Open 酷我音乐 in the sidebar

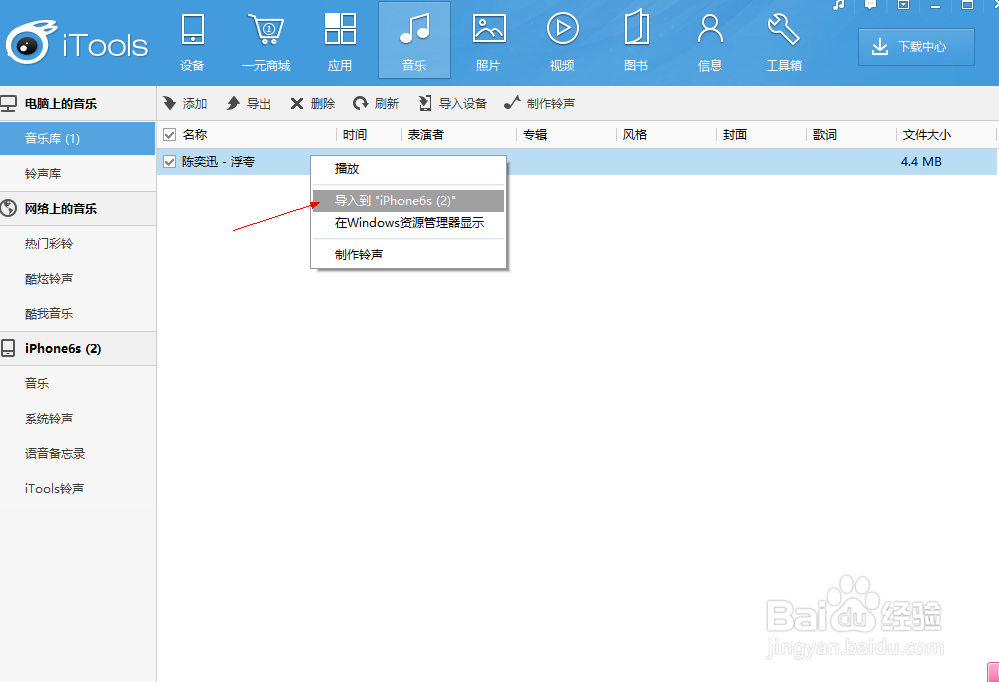[78, 314]
